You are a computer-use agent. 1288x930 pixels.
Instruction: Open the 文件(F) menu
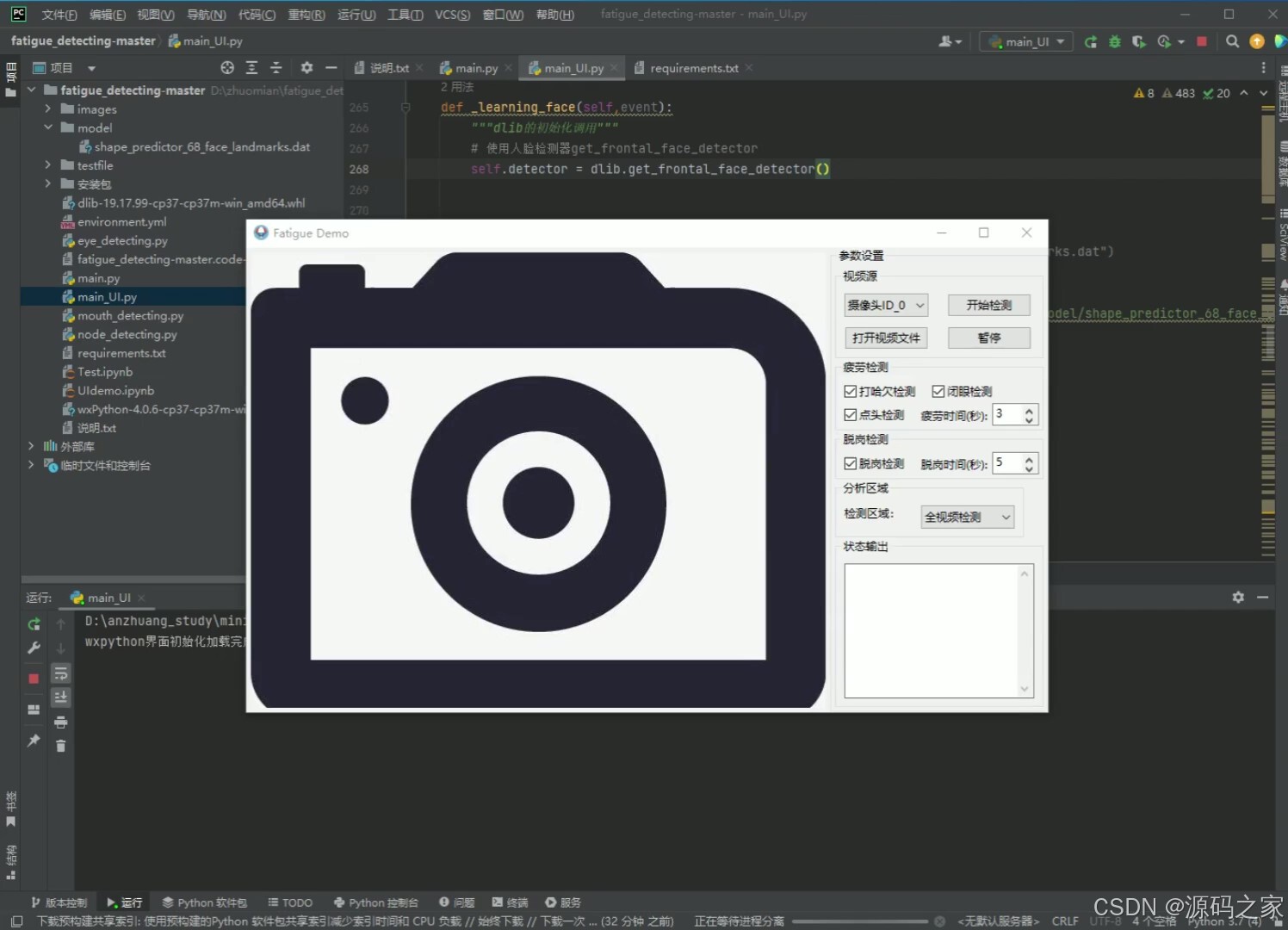point(59,15)
